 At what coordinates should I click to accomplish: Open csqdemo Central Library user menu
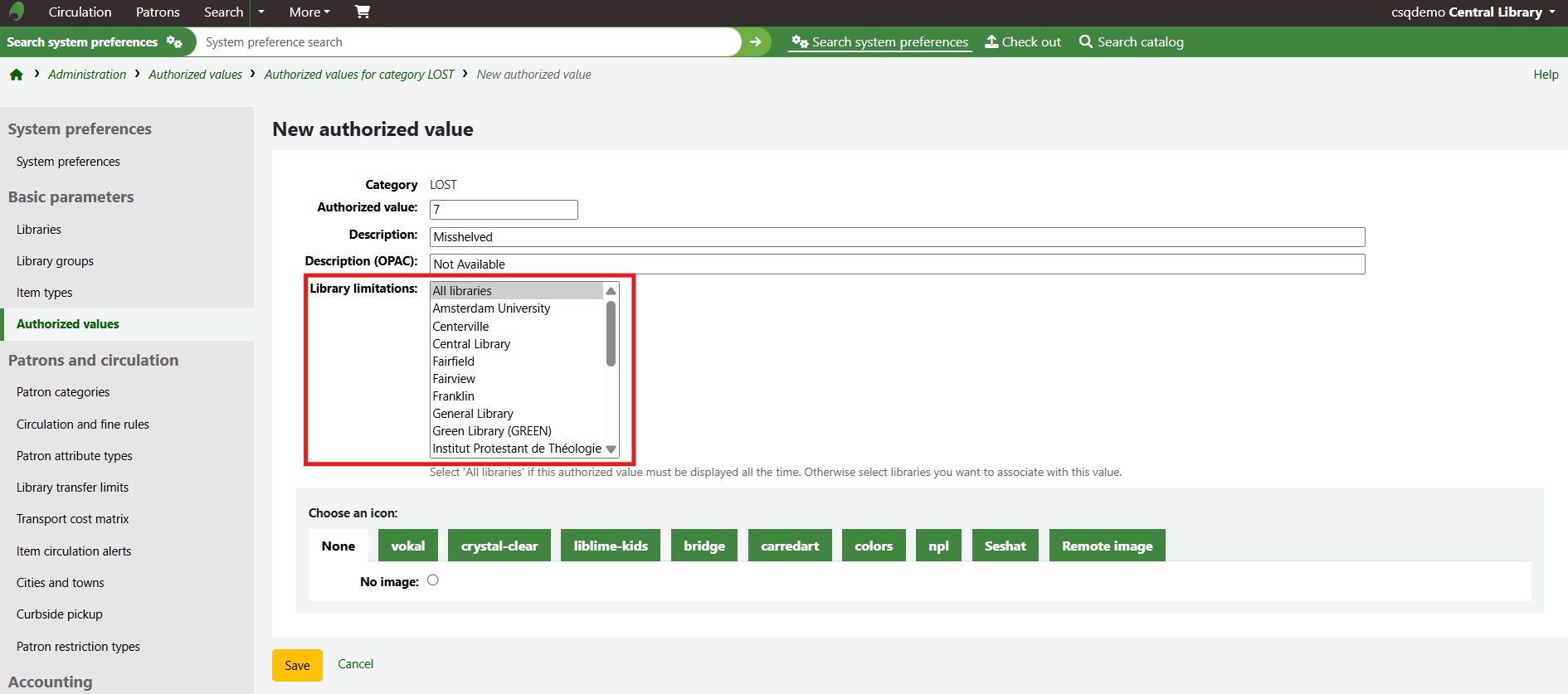(1473, 12)
